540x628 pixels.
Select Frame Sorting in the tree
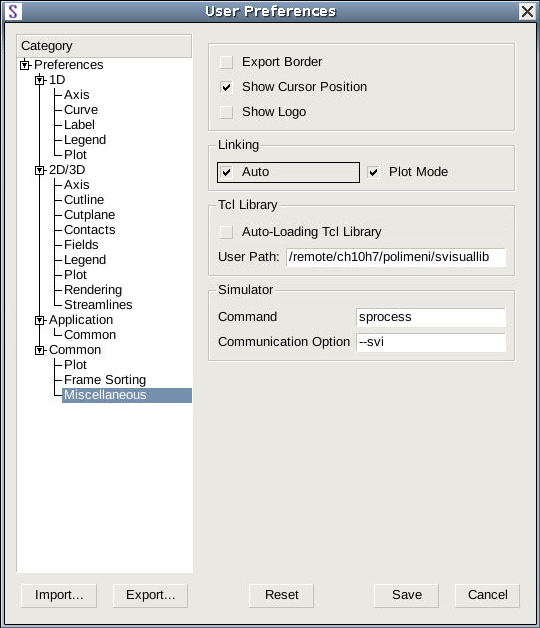(x=105, y=380)
